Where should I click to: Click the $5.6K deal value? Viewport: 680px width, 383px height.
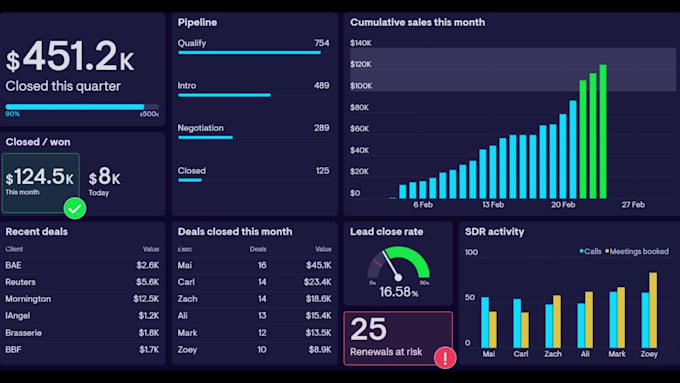click(x=147, y=282)
